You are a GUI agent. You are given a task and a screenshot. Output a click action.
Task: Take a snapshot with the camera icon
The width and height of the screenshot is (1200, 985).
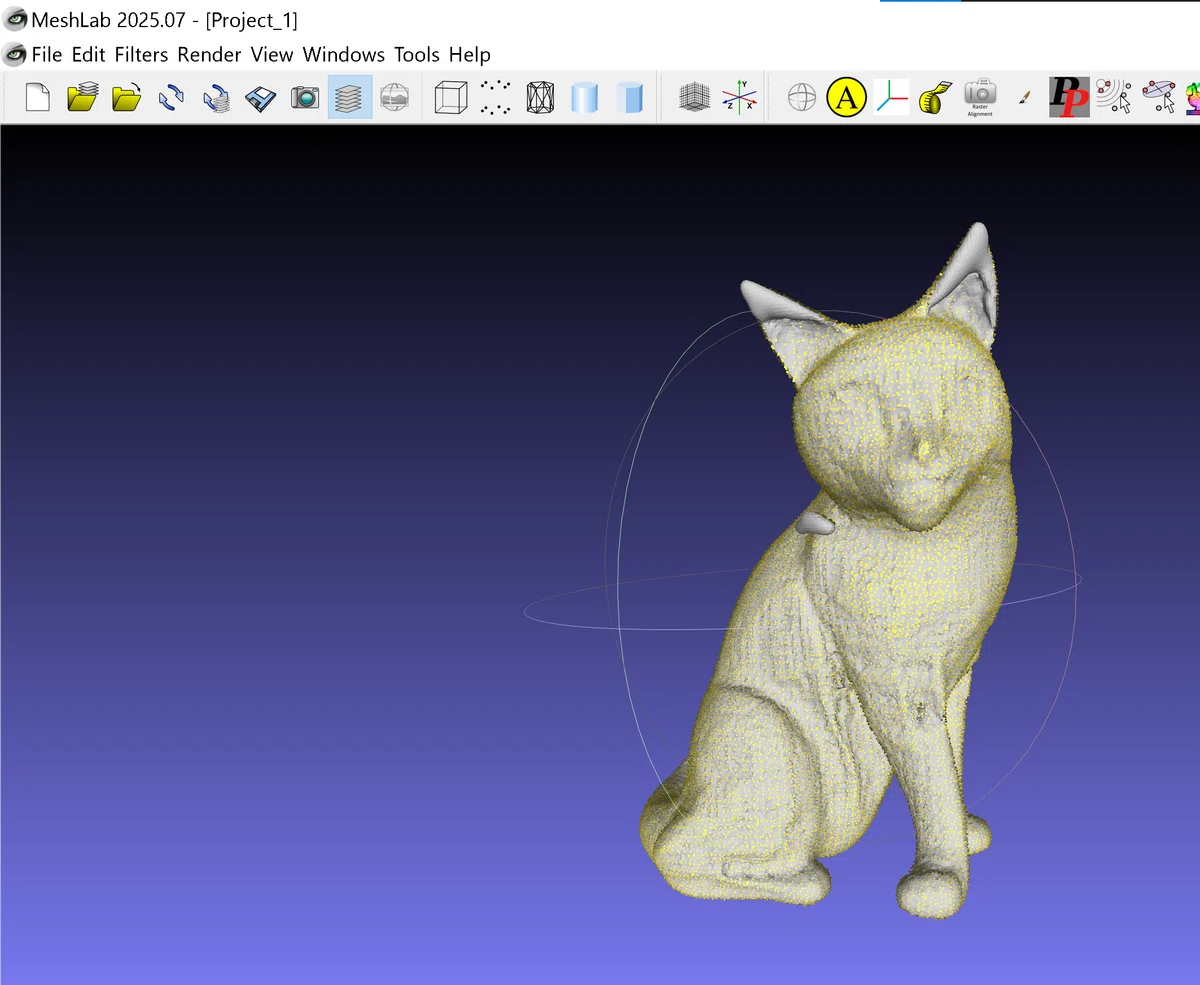coord(305,97)
